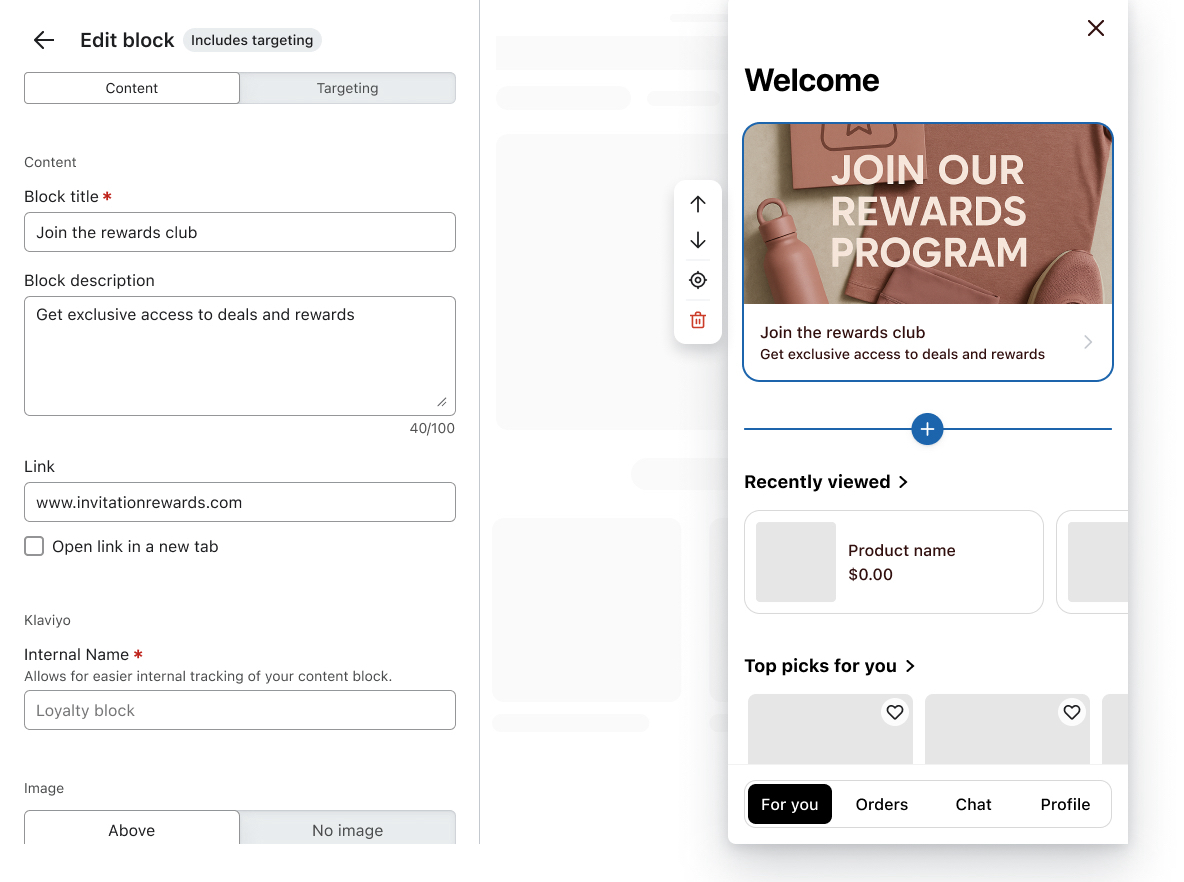Close the preview panel with the X

(1096, 28)
